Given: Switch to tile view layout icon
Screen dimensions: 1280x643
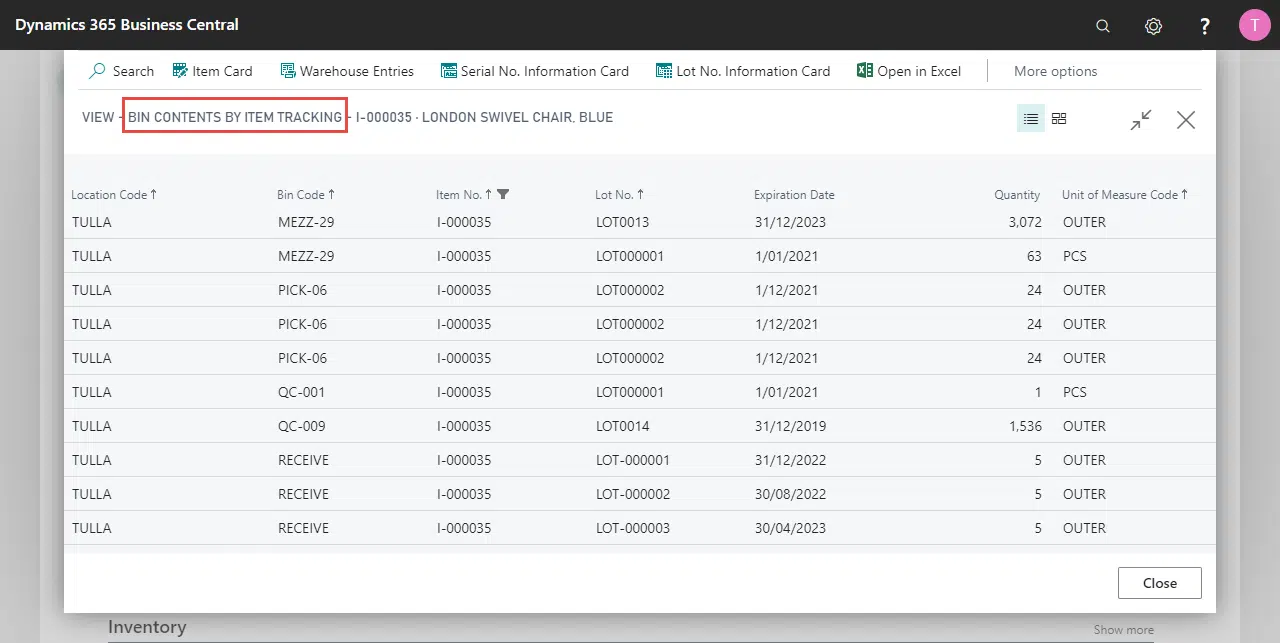Looking at the screenshot, I should (x=1059, y=119).
